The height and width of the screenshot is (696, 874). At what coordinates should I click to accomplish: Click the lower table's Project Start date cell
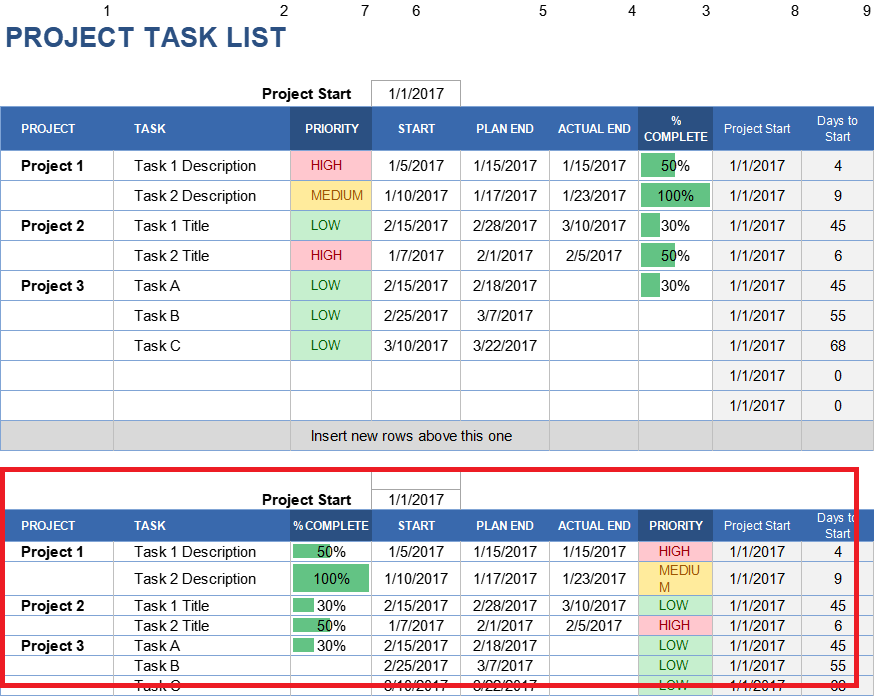(x=416, y=500)
